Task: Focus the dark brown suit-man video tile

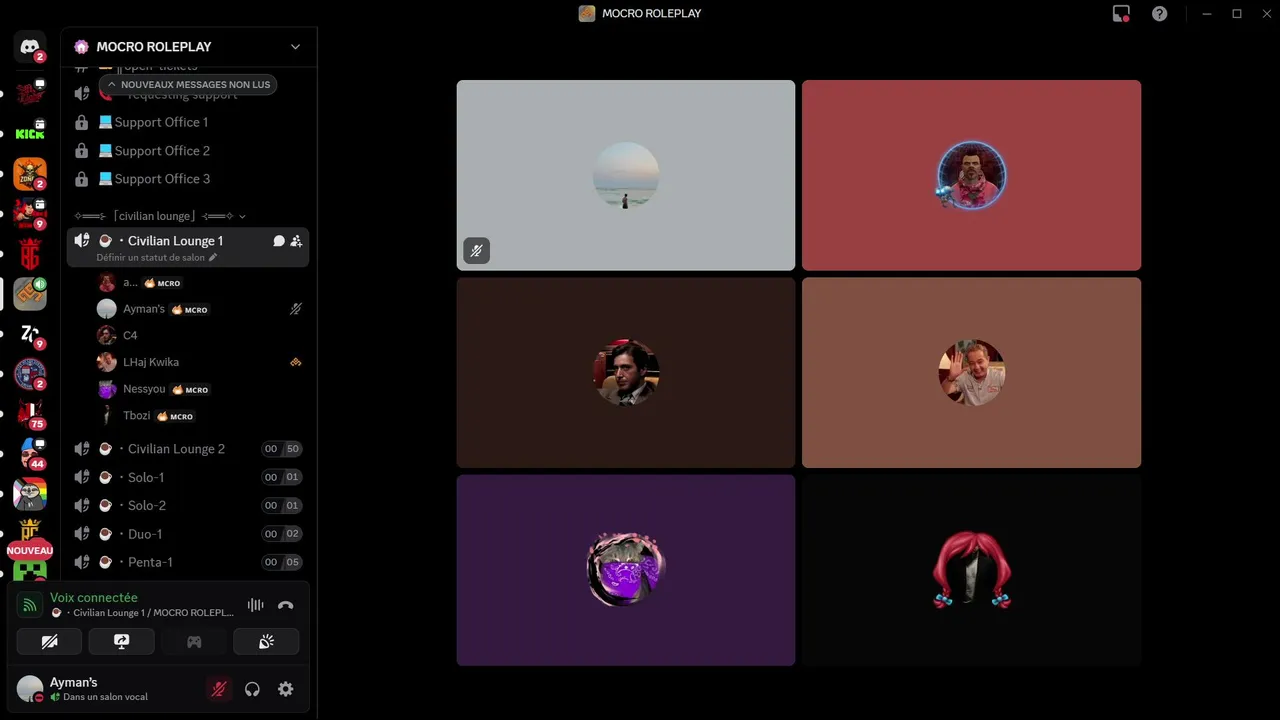Action: pos(626,372)
